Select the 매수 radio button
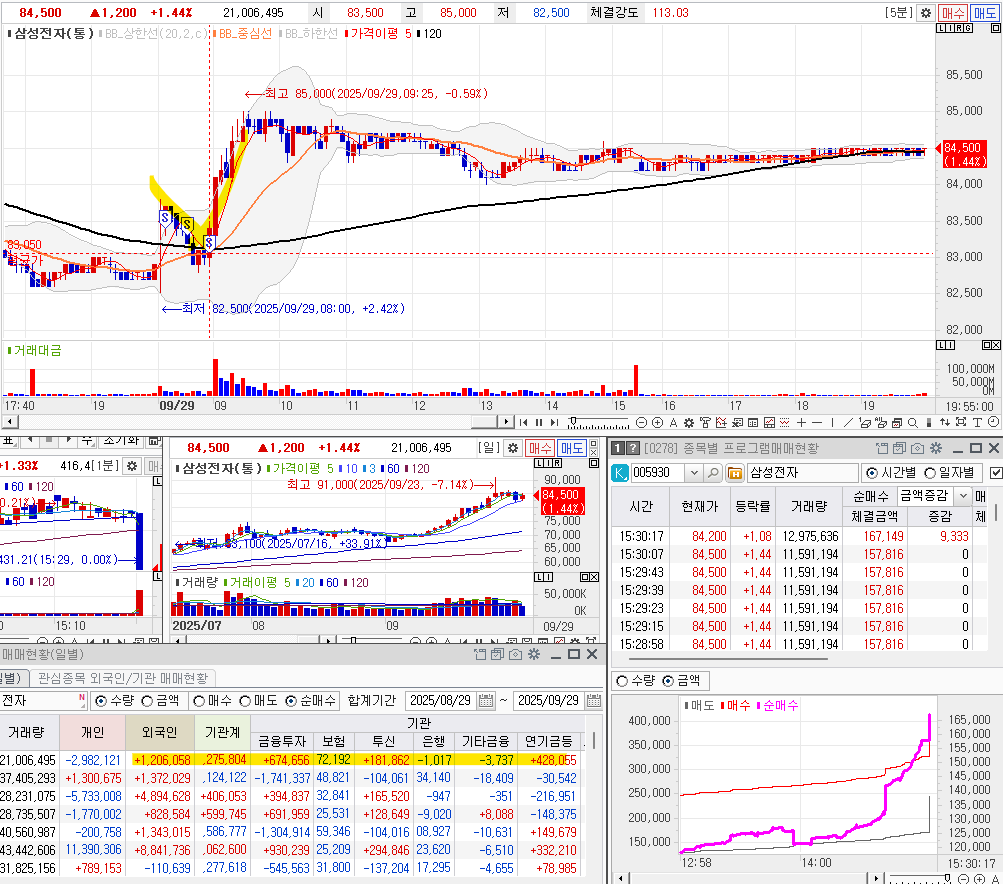The image size is (1003, 884). [198, 701]
